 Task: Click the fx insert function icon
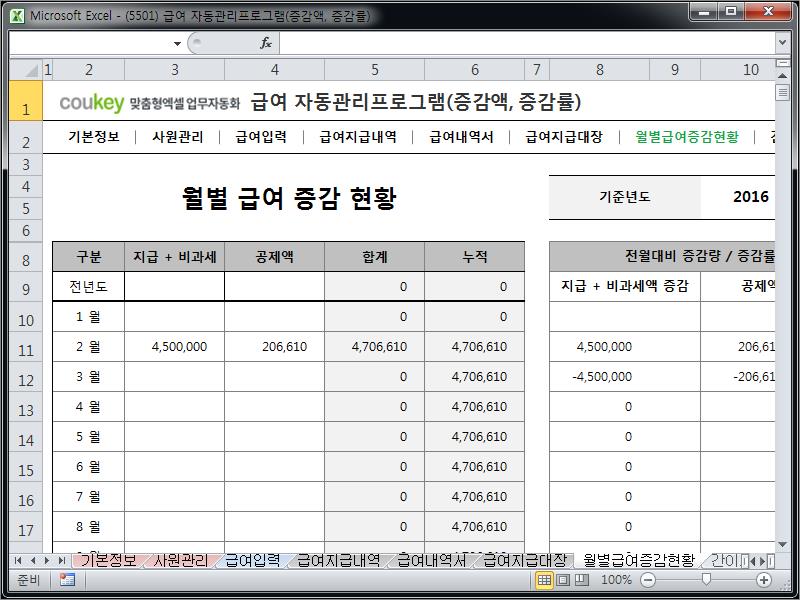point(266,43)
